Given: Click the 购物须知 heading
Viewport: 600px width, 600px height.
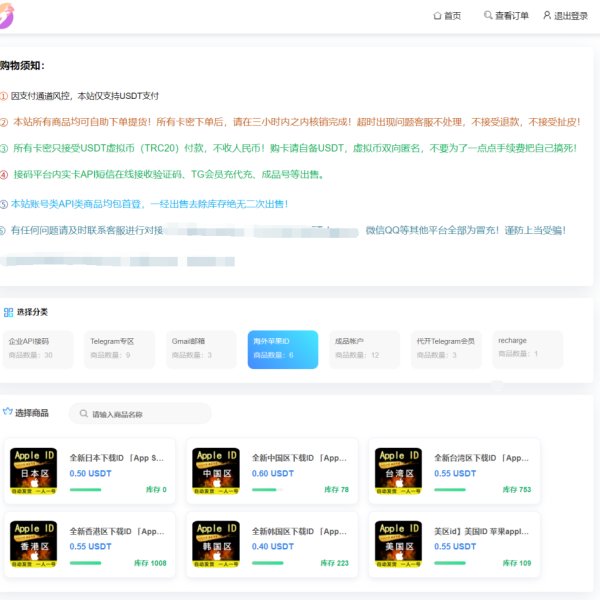Looking at the screenshot, I should [x=22, y=65].
